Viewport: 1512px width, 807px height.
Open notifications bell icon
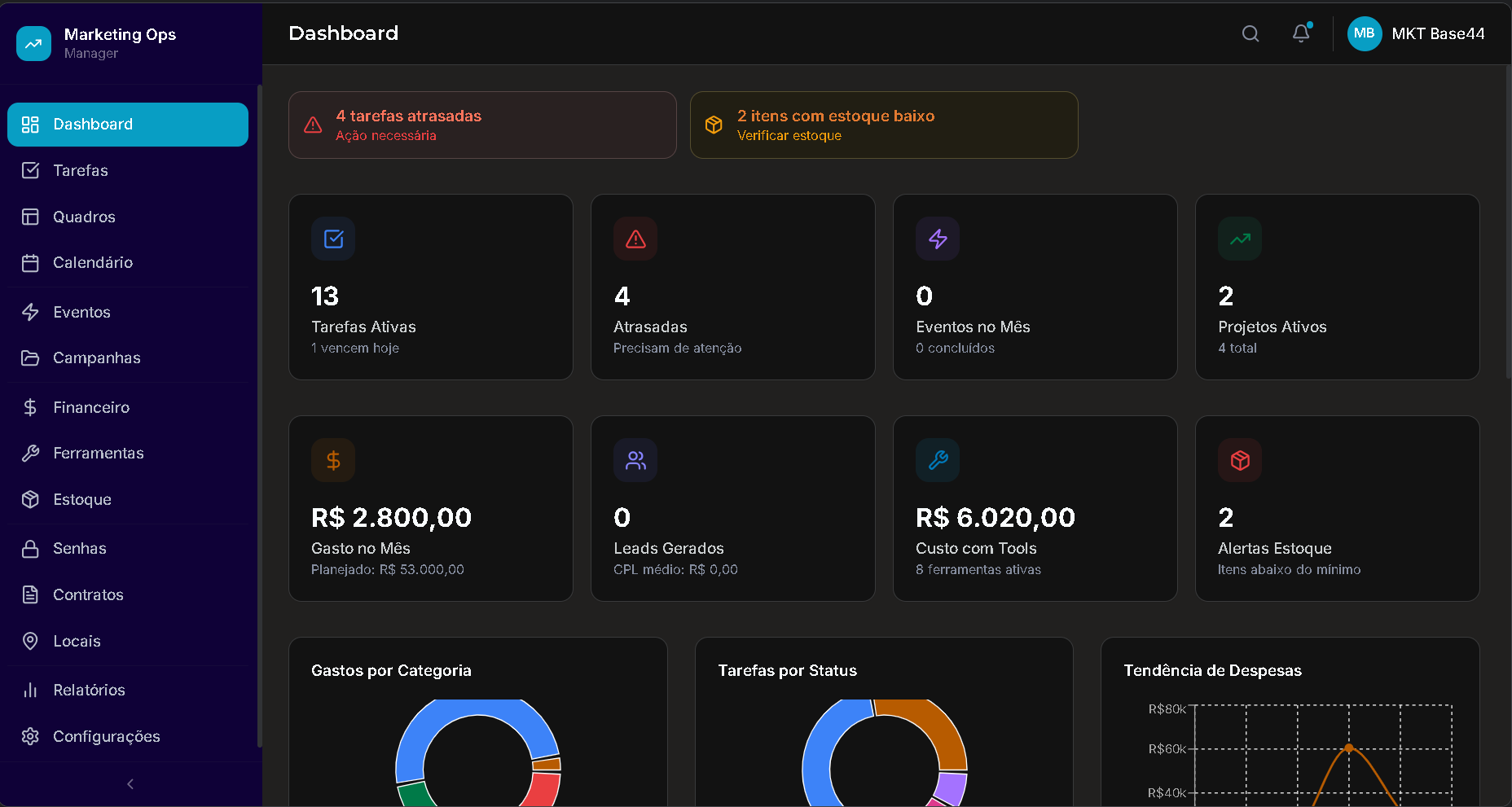pos(1301,33)
